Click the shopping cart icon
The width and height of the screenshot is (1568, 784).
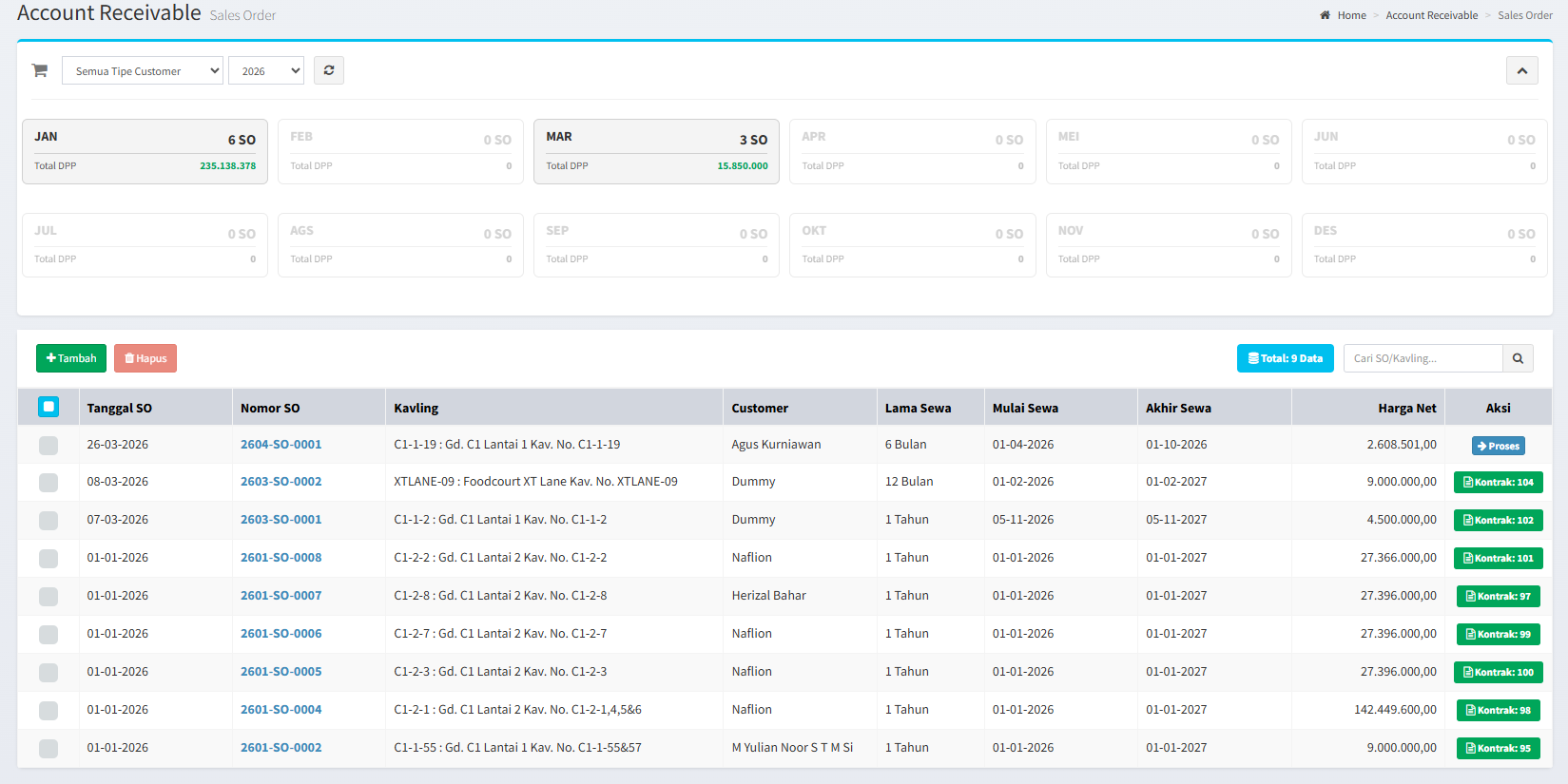[x=40, y=70]
